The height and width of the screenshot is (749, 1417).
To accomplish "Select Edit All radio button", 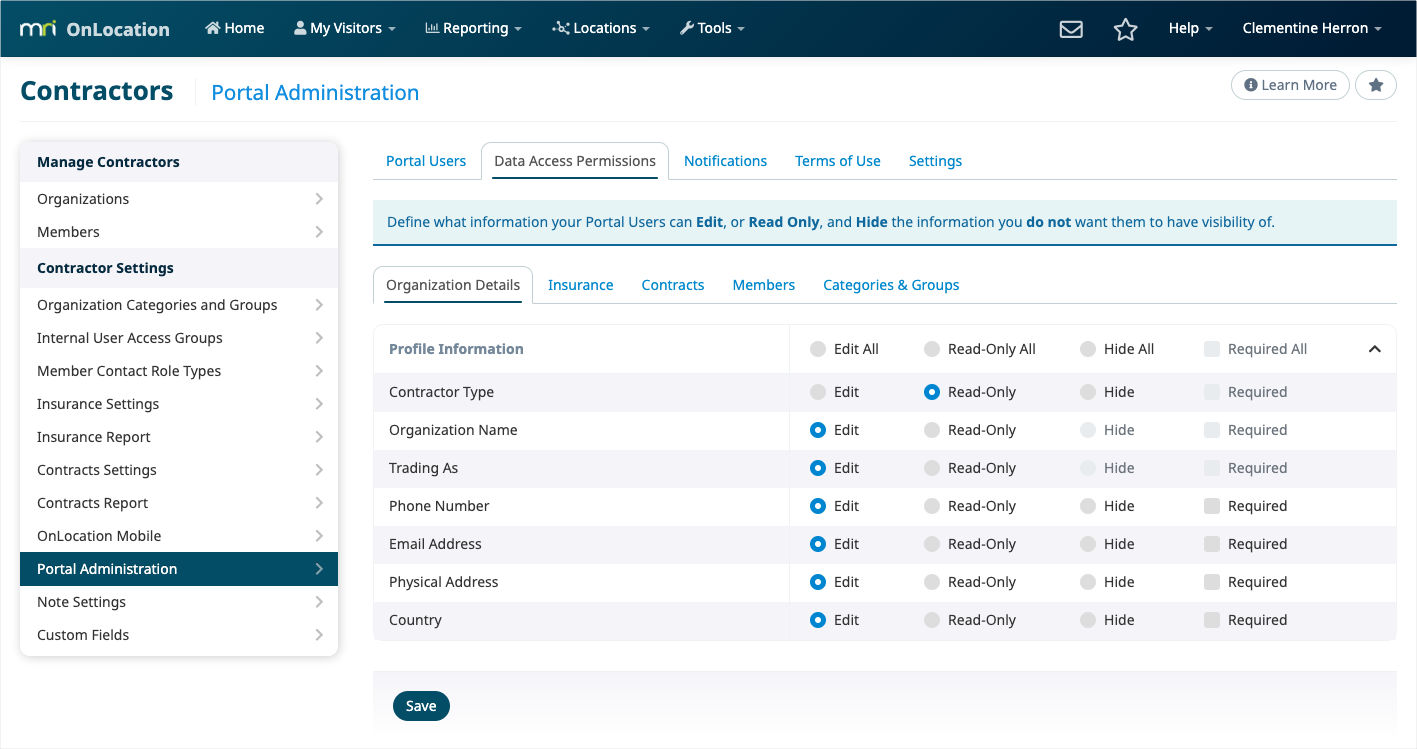I will click(x=818, y=349).
